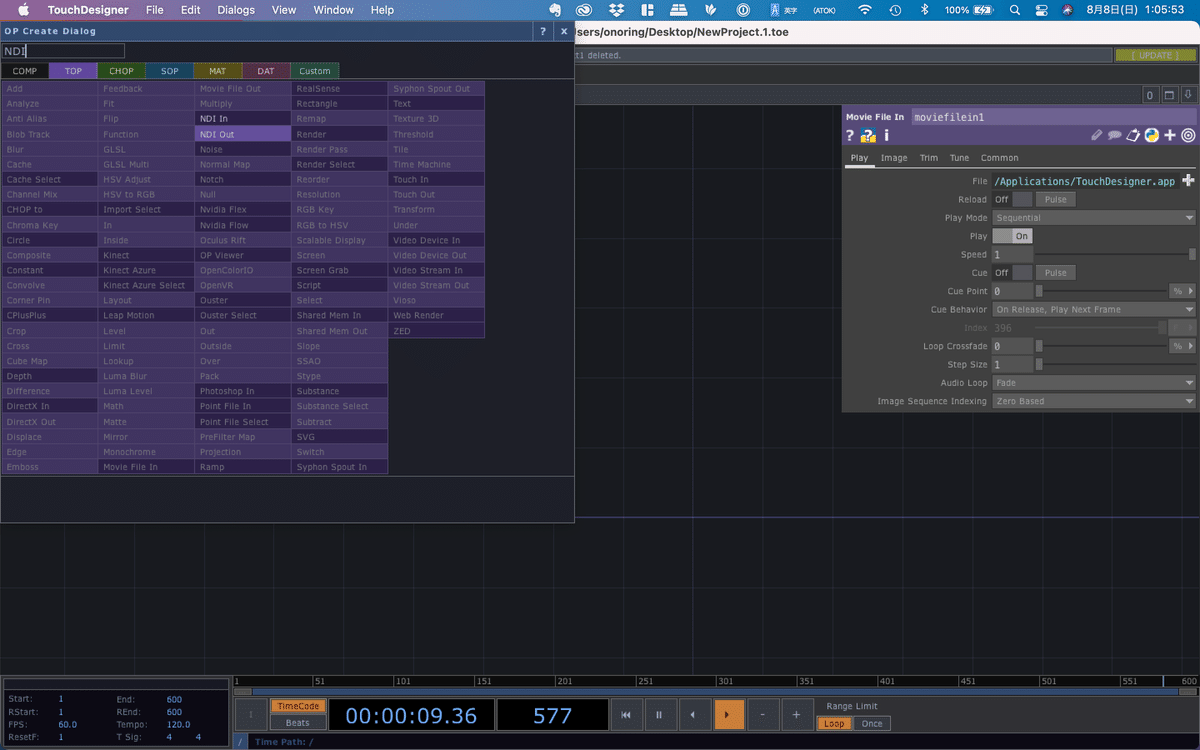1200x750 pixels.
Task: Open the Audio Loop dropdown
Action: click(x=1094, y=382)
